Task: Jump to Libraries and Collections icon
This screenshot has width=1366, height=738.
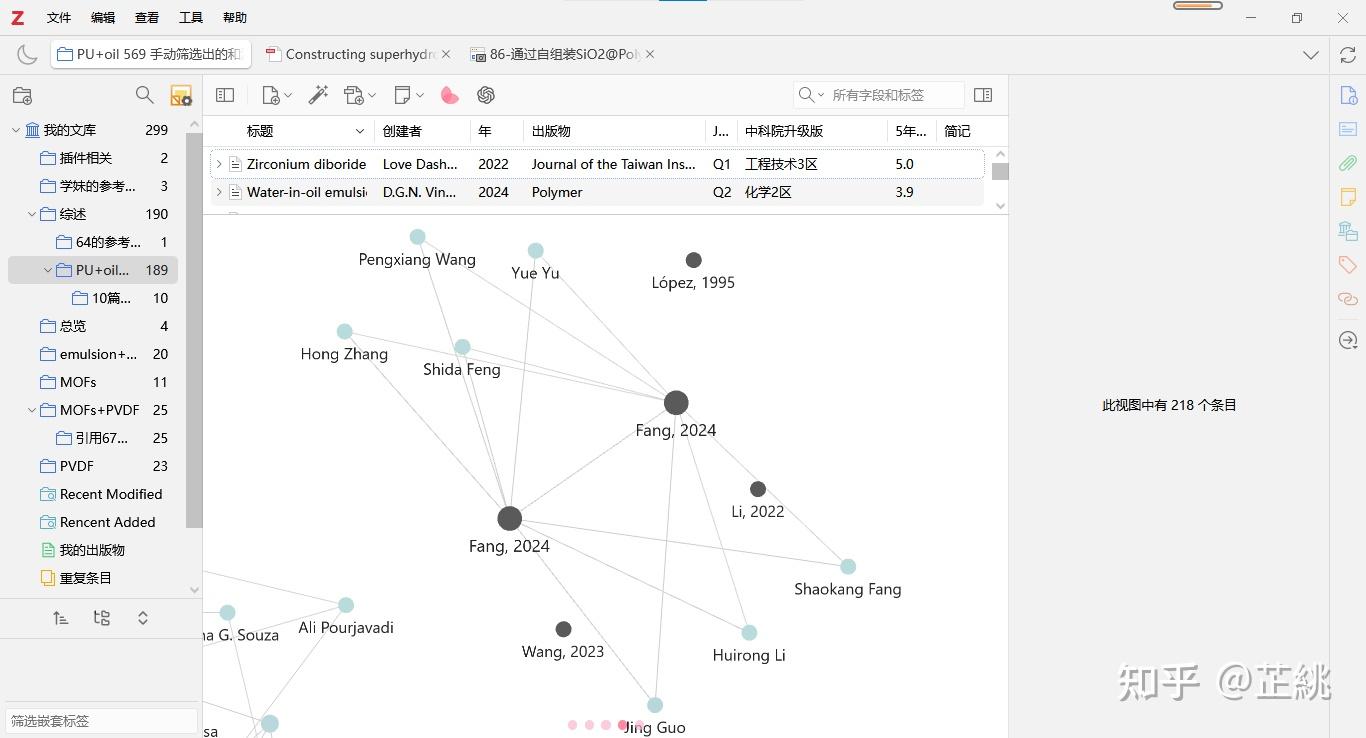Action: [x=1348, y=231]
